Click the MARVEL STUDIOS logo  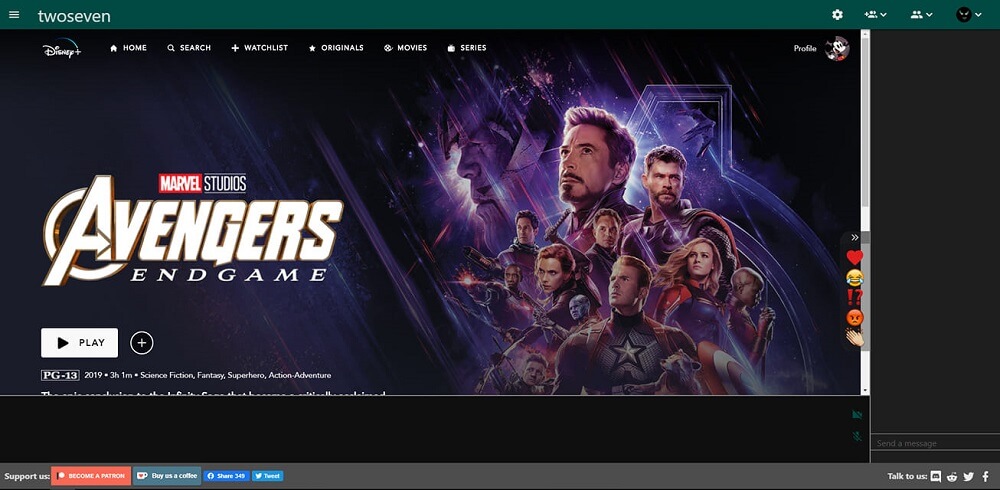tap(202, 184)
